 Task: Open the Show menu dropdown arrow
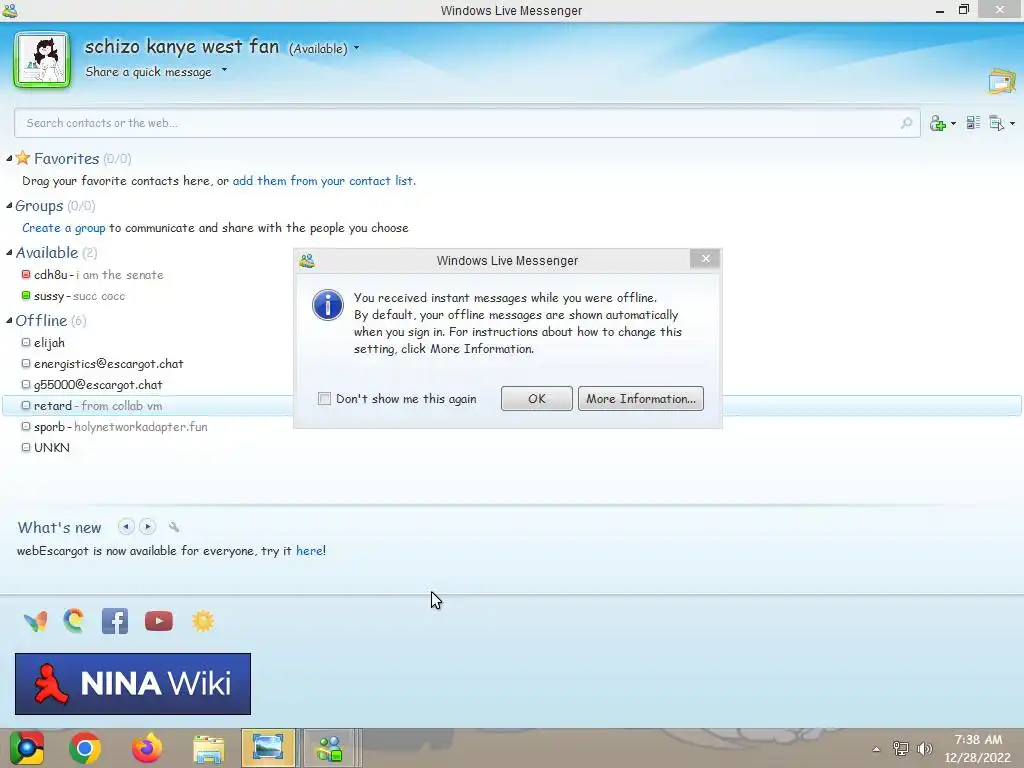[x=1012, y=123]
